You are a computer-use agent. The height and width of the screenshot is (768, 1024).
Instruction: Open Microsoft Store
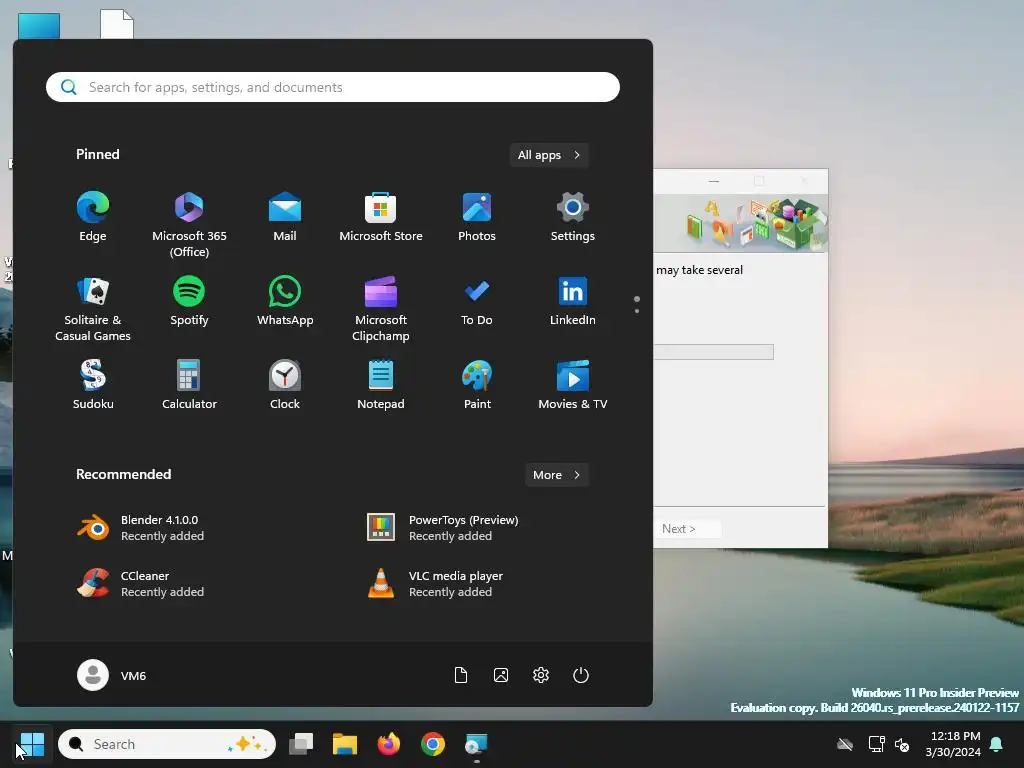[x=381, y=217]
